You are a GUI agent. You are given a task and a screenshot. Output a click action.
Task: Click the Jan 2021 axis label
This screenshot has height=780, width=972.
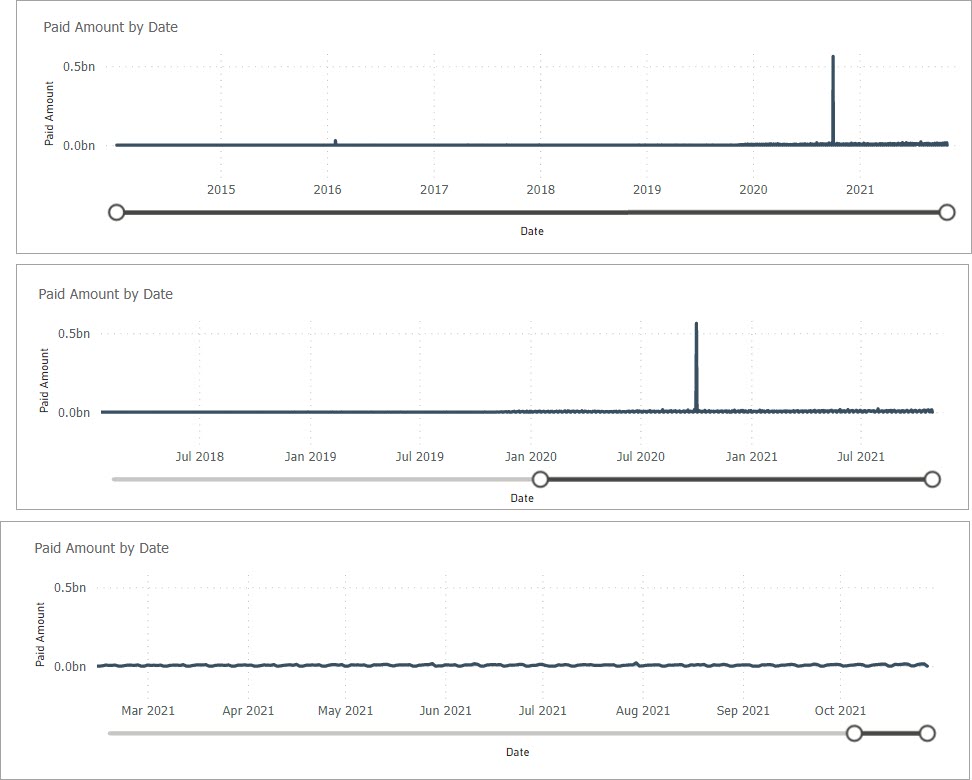click(x=751, y=457)
